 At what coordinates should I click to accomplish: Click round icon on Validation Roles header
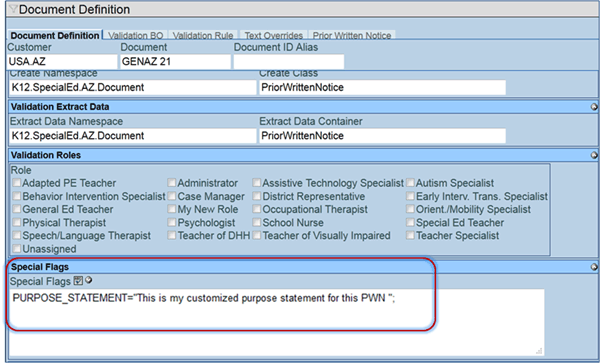tap(594, 155)
